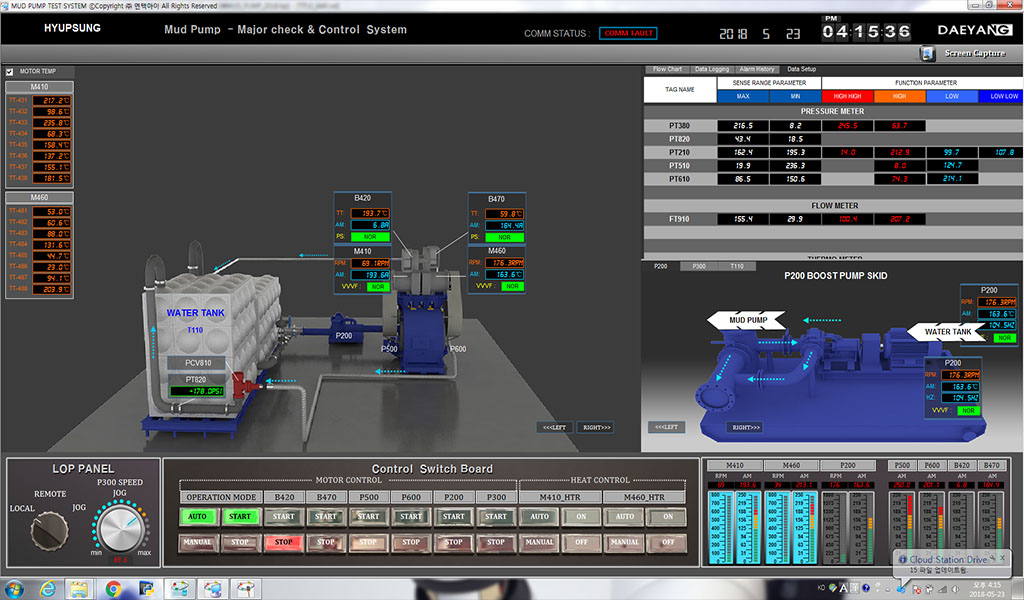The width and height of the screenshot is (1024, 600).
Task: Turn ON the M460_HTR heater
Action: click(x=667, y=517)
